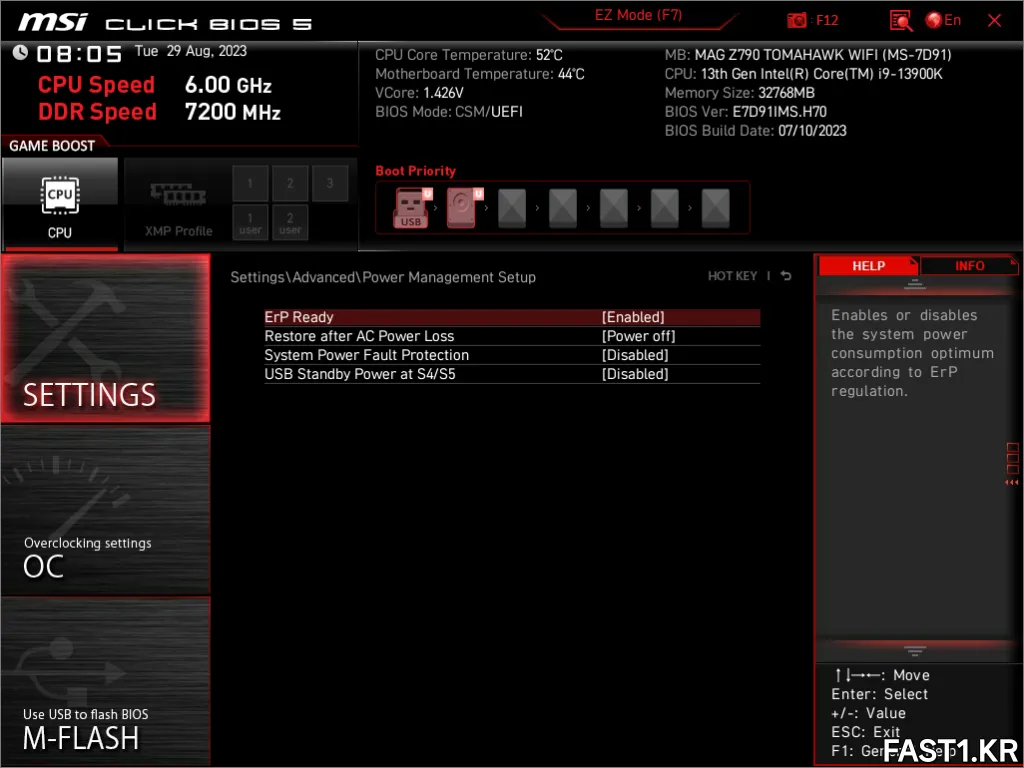The width and height of the screenshot is (1024, 768).
Task: Select the hard disk boot device icon
Action: point(464,208)
